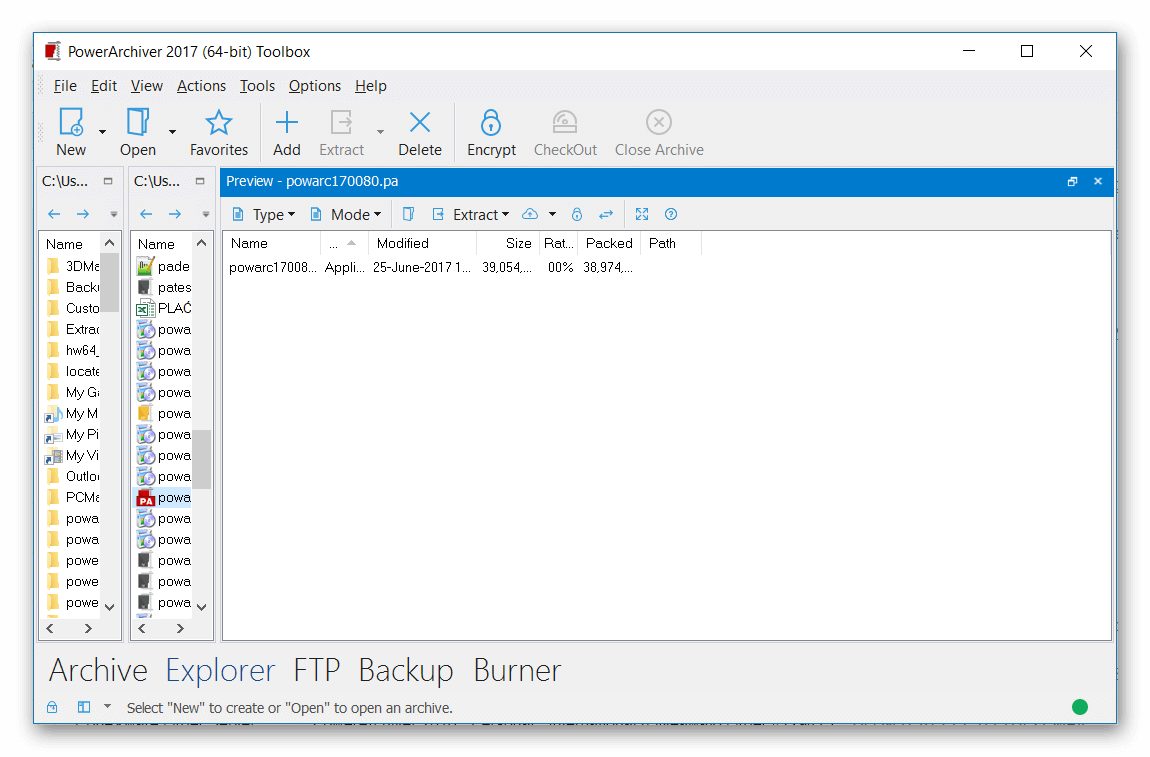Viewport: 1150px width, 757px height.
Task: Click the Add files icon
Action: (x=287, y=123)
